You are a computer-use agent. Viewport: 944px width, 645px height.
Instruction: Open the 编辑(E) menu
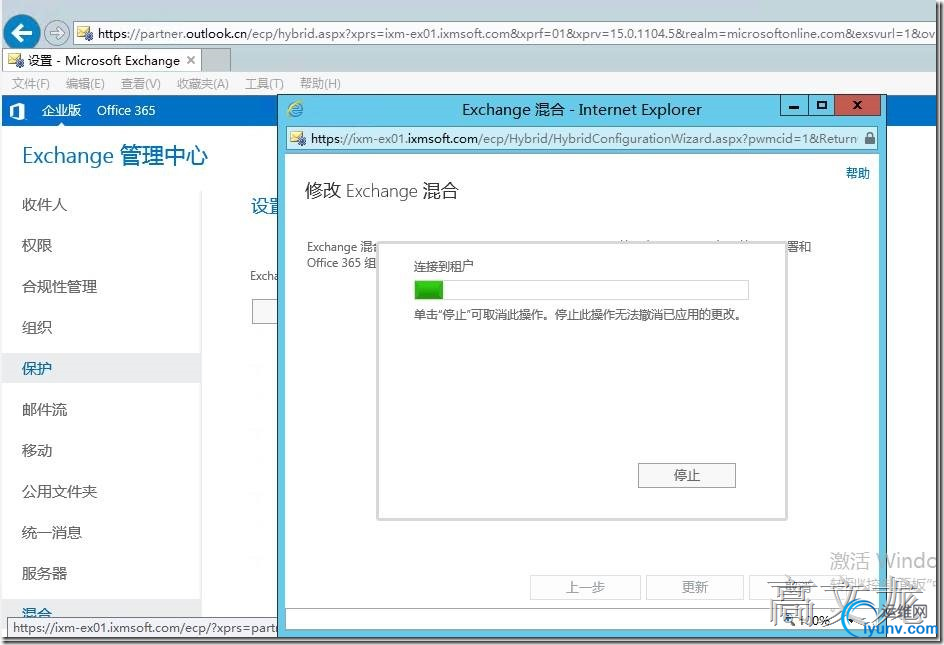point(85,84)
